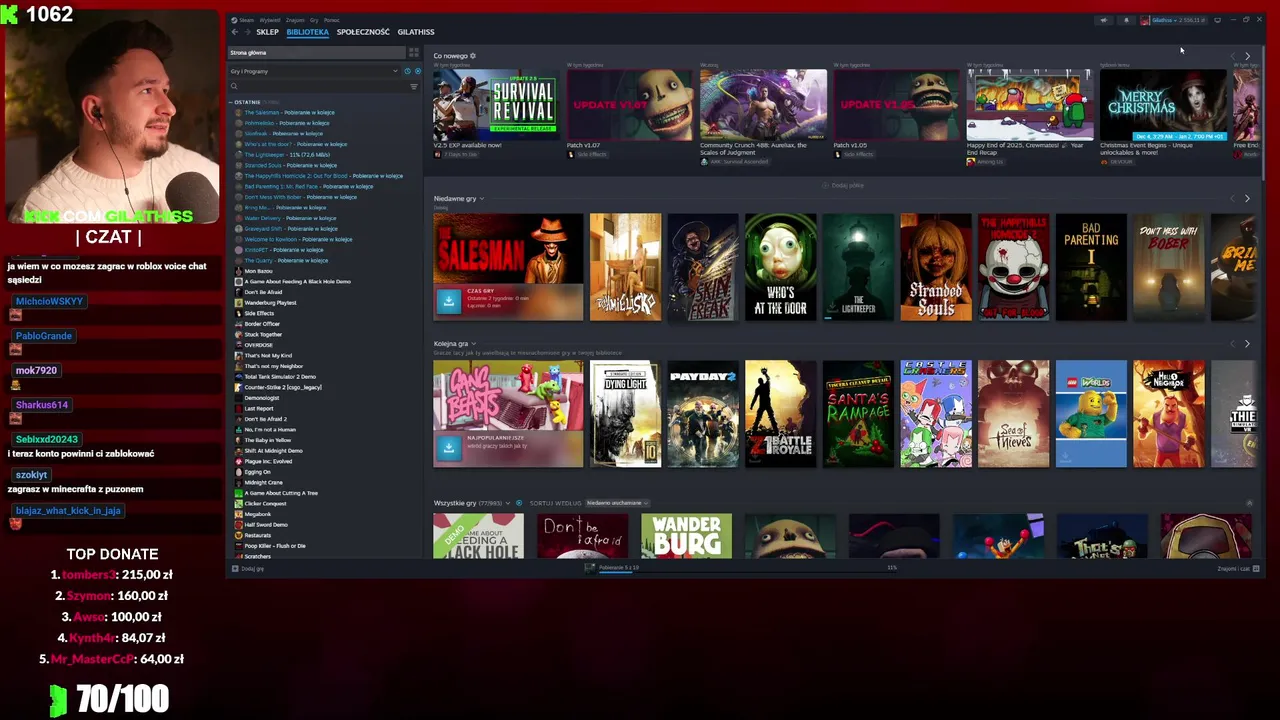Open the Pomoc menu

click(332, 20)
